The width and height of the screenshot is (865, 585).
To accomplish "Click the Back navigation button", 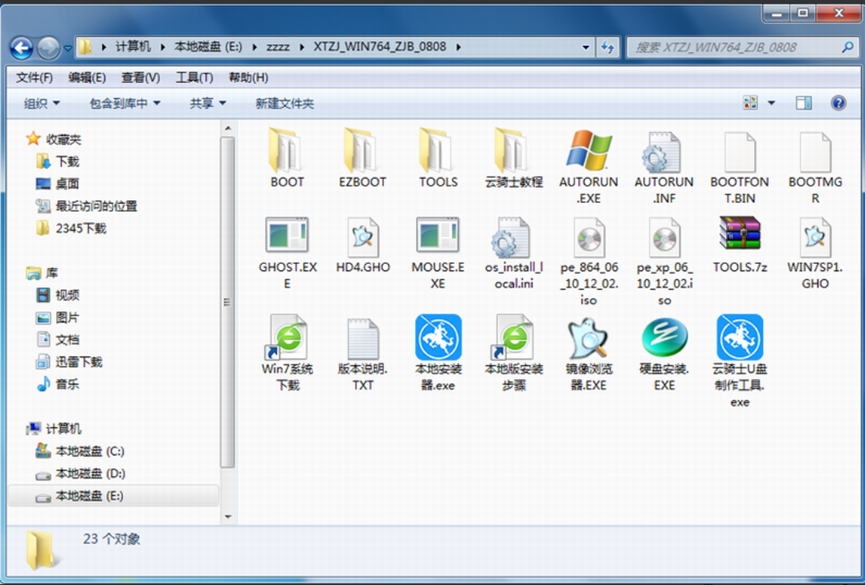I will pos(21,47).
